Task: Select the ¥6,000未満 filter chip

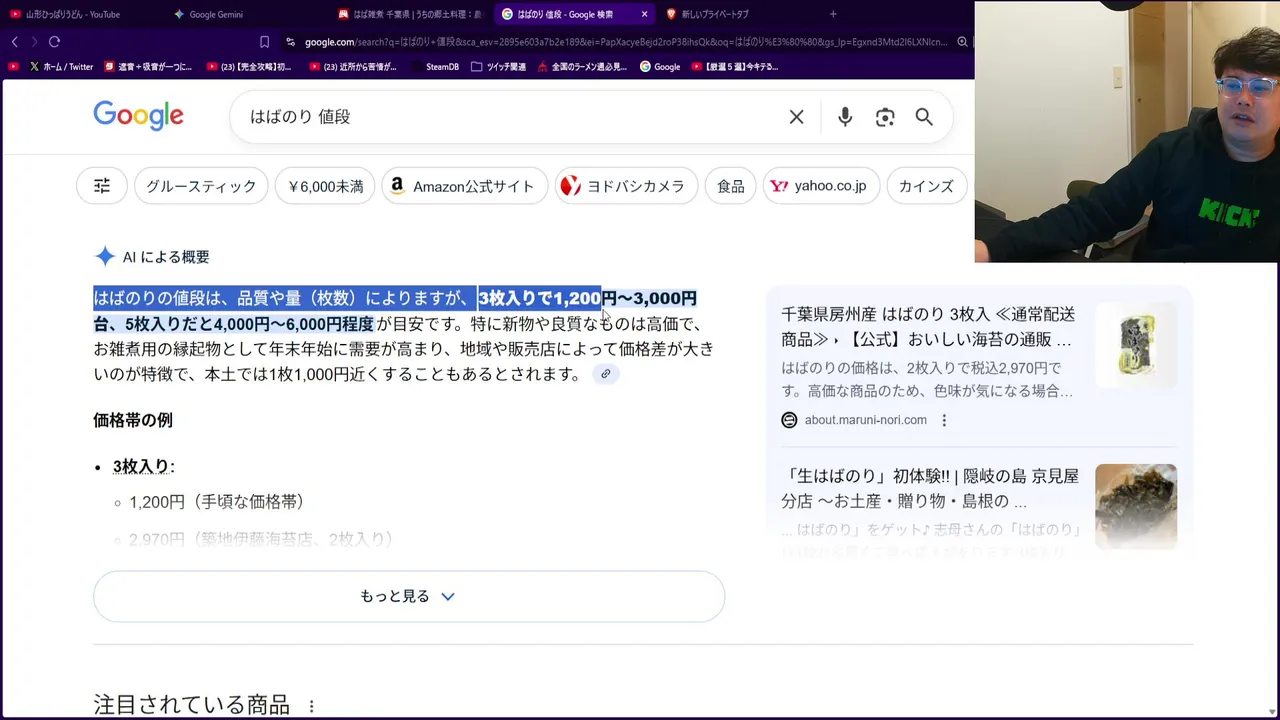Action: [x=325, y=186]
